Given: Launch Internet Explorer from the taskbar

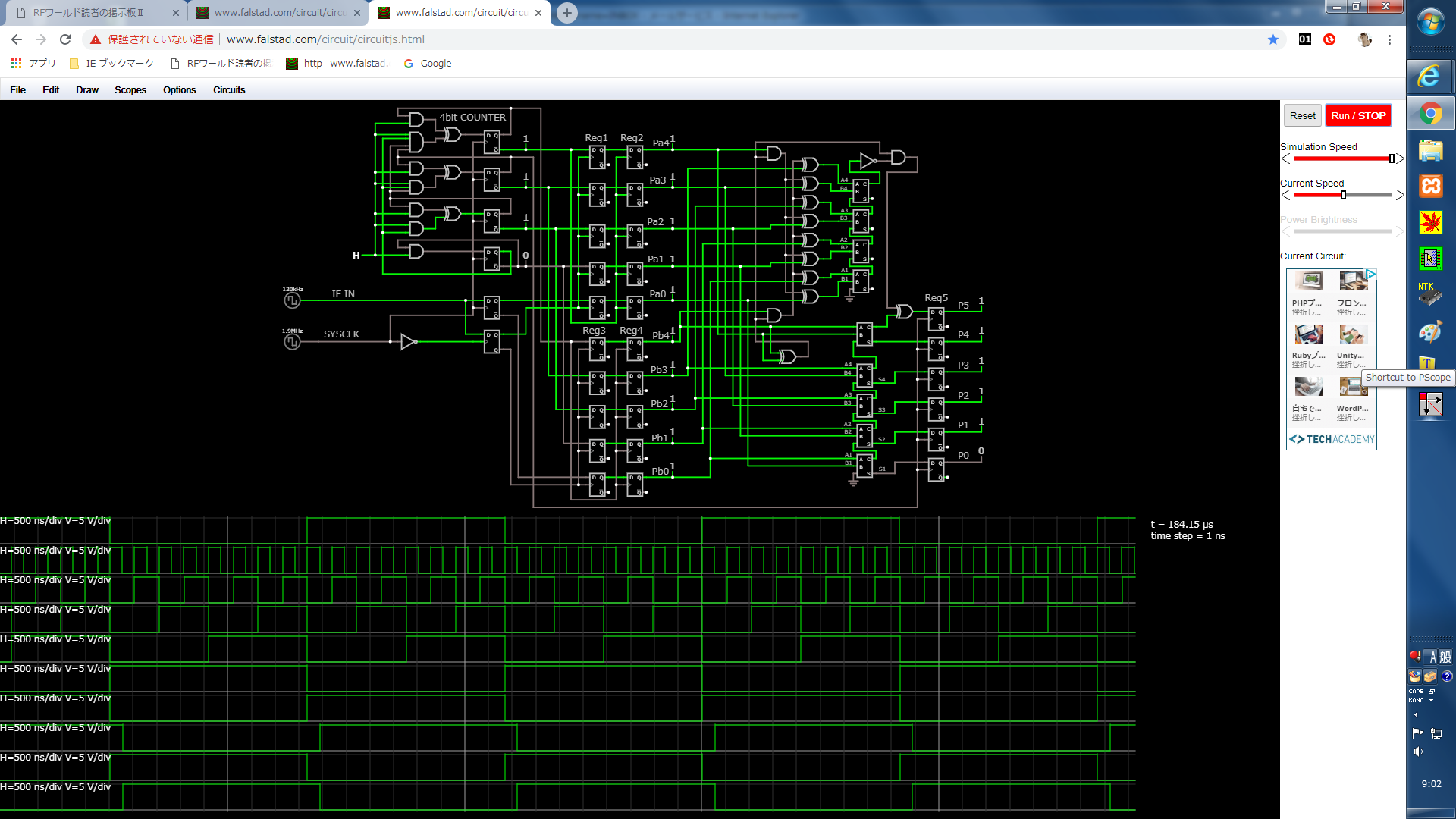Looking at the screenshot, I should click(1430, 76).
